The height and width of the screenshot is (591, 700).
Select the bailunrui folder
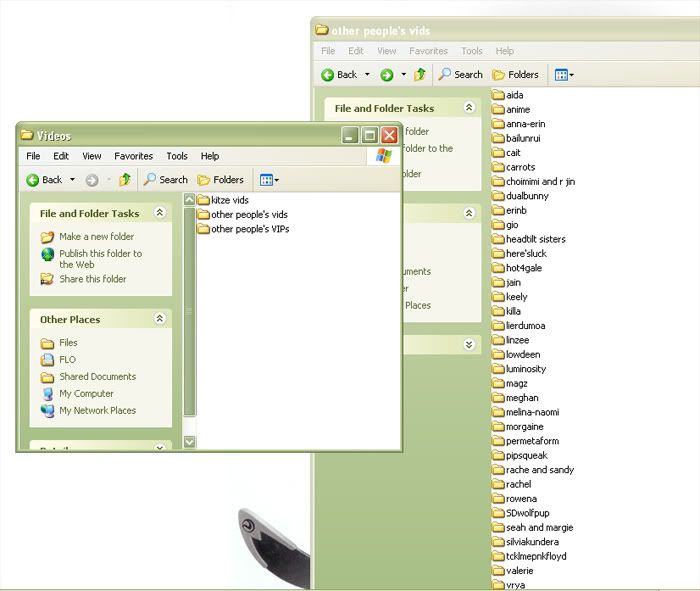516,138
